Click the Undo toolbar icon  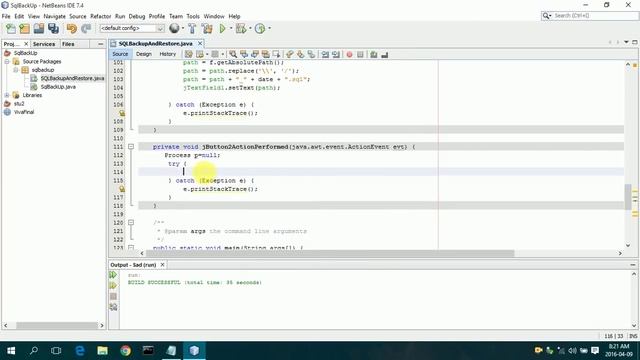pyautogui.click(x=72, y=28)
